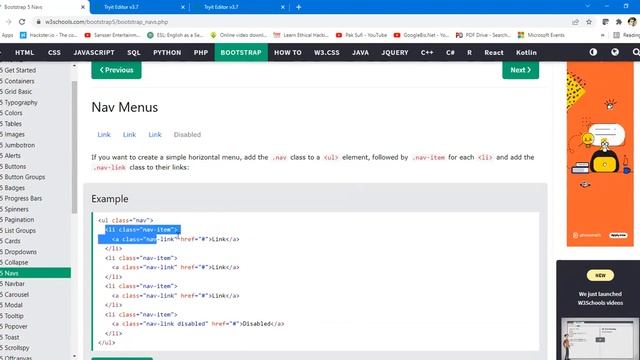Open the PDF Drive bookmark
Screen dimensions: 640x360
coord(483,35)
